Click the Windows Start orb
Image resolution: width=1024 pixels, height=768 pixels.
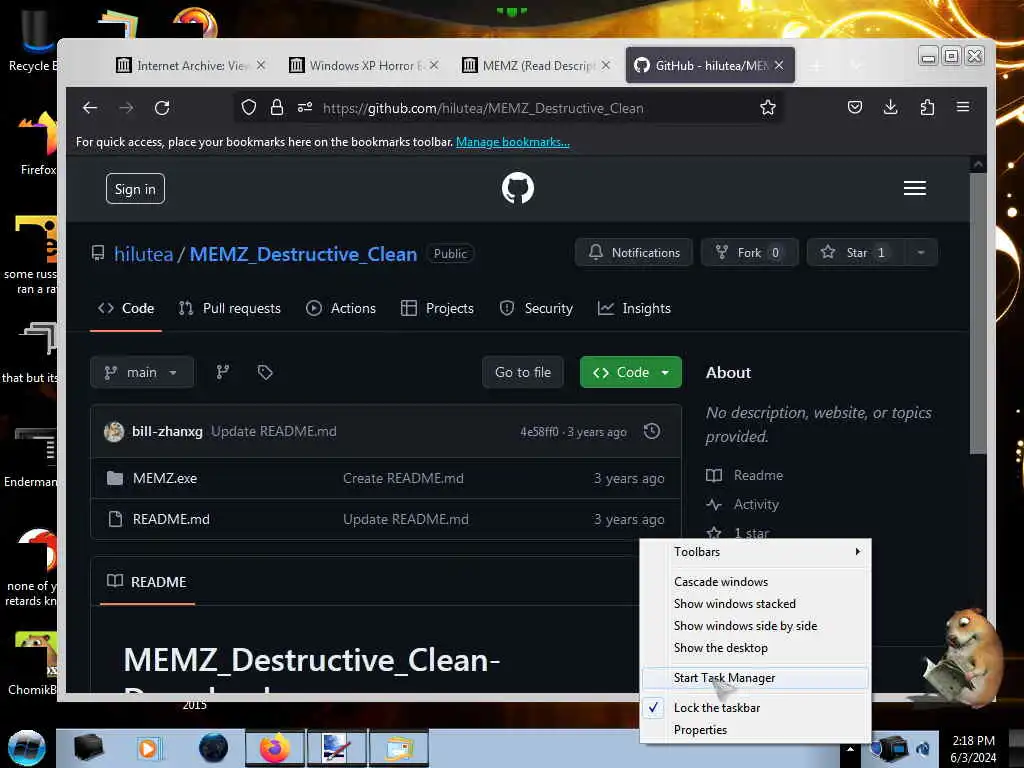point(27,748)
